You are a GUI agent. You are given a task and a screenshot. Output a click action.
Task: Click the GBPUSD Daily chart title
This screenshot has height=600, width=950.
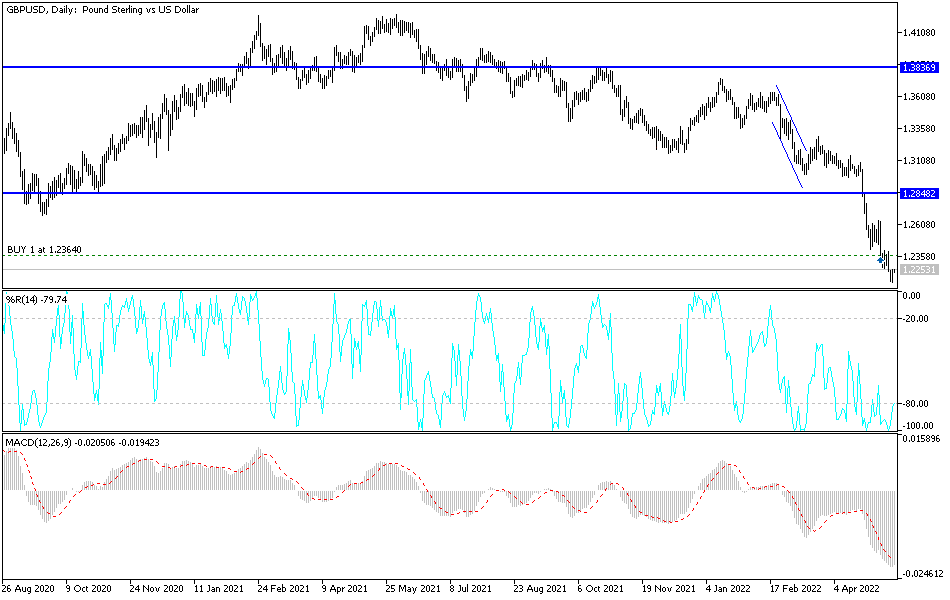[x=102, y=10]
